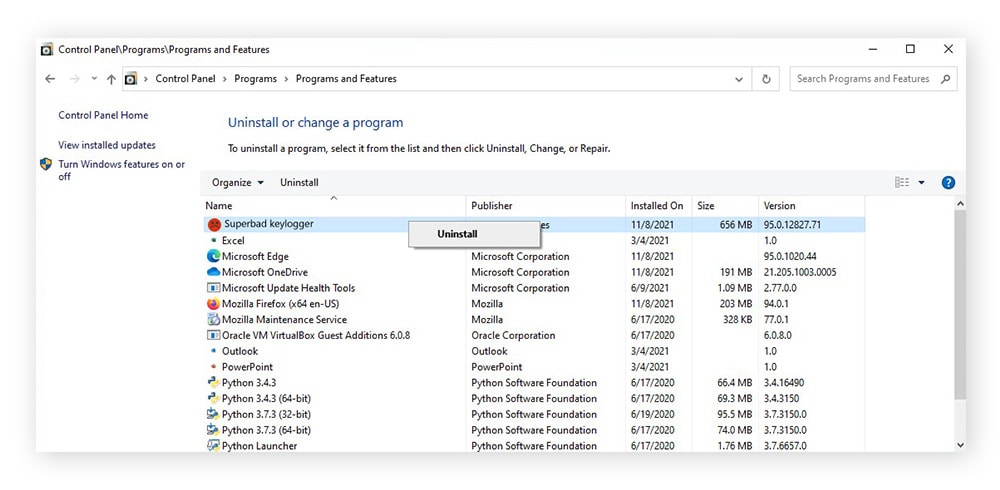The image size is (1000, 490).
Task: Click the Mozilla Maintenance Service icon
Action: pyautogui.click(x=214, y=320)
